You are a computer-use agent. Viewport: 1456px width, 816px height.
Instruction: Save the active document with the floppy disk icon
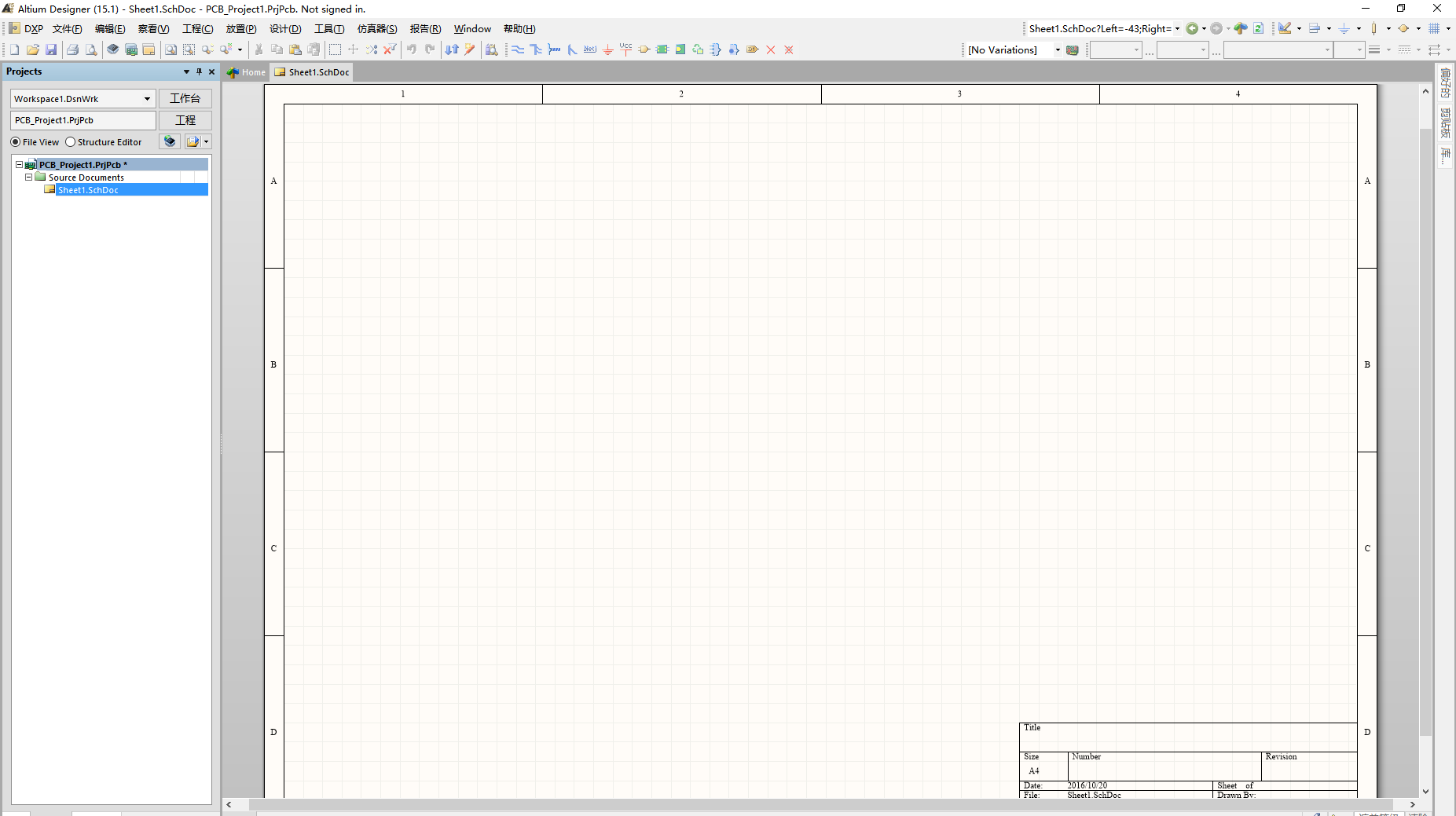point(51,49)
